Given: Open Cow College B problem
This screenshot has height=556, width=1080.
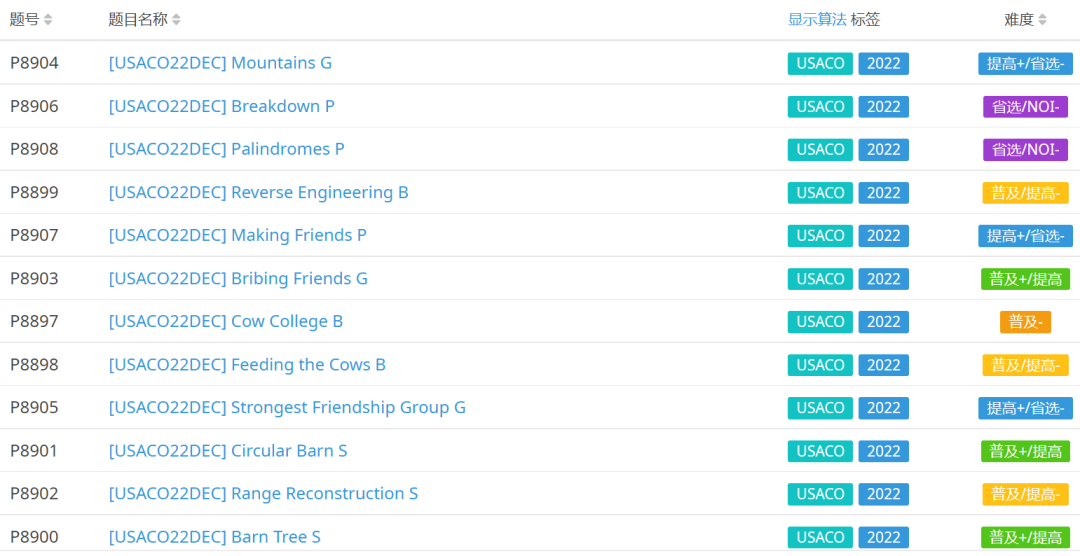Looking at the screenshot, I should [x=225, y=321].
